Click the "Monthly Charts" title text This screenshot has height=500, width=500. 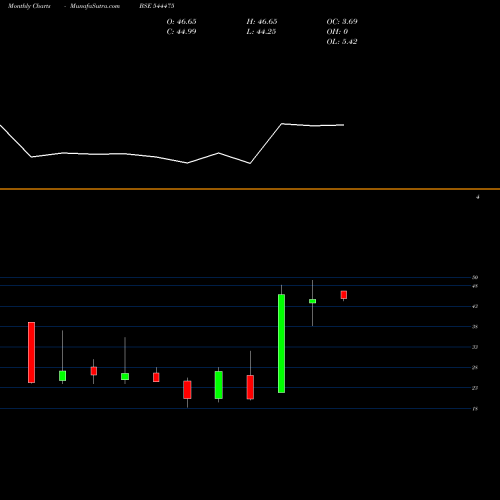pyautogui.click(x=29, y=6)
